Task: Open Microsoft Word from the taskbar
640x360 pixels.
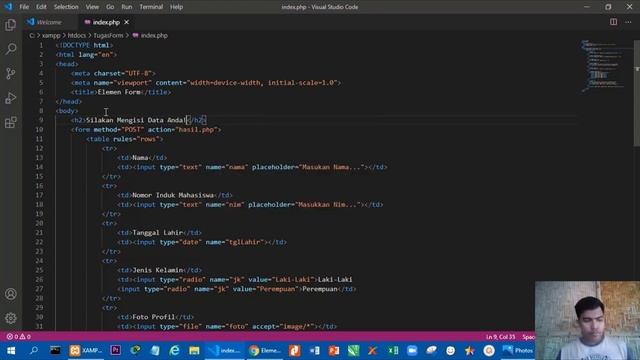Action: [315, 351]
